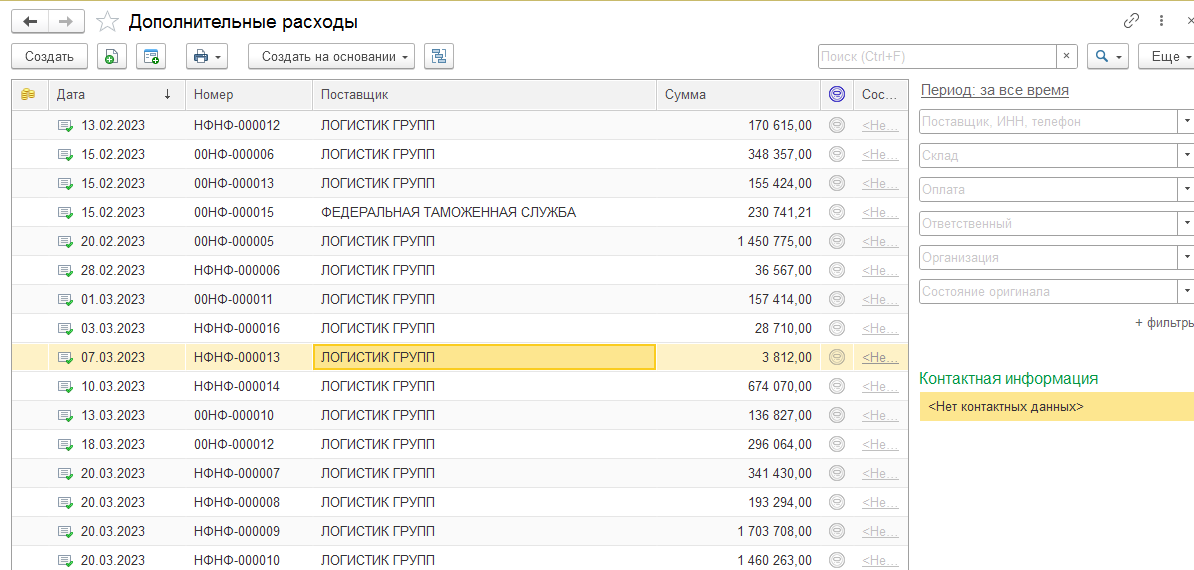Click the copy document icon next to Создать
1194x570 pixels.
(111, 57)
